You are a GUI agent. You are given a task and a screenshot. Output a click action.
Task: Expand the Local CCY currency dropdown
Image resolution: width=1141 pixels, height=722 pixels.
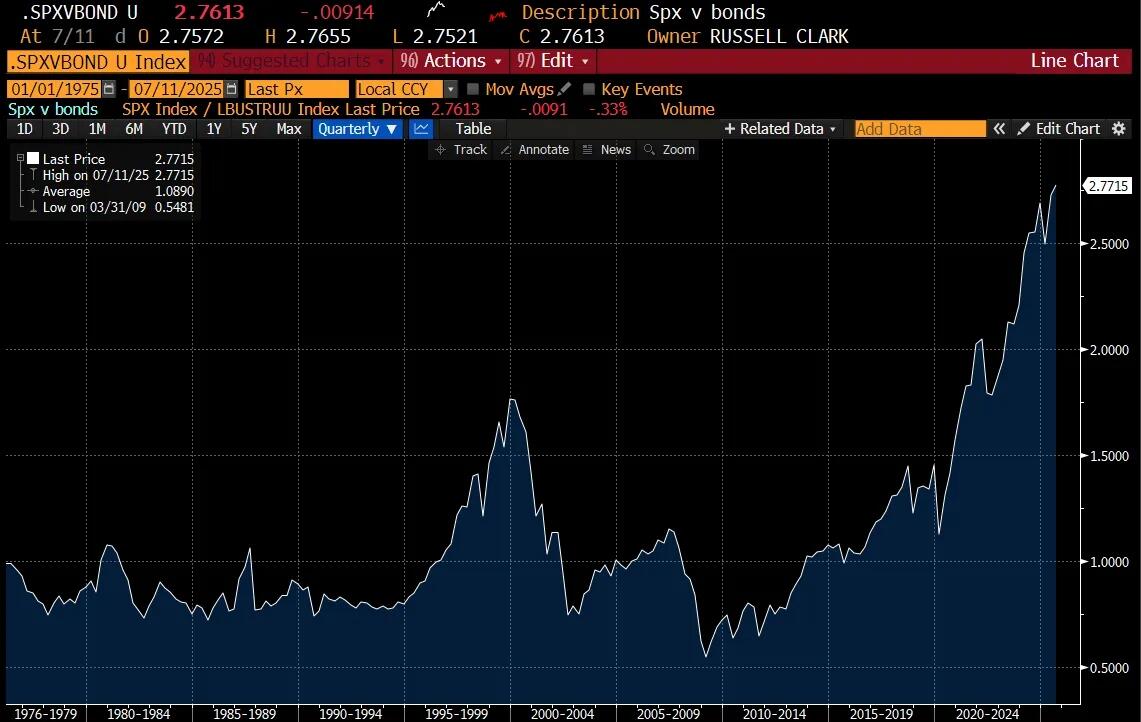451,89
